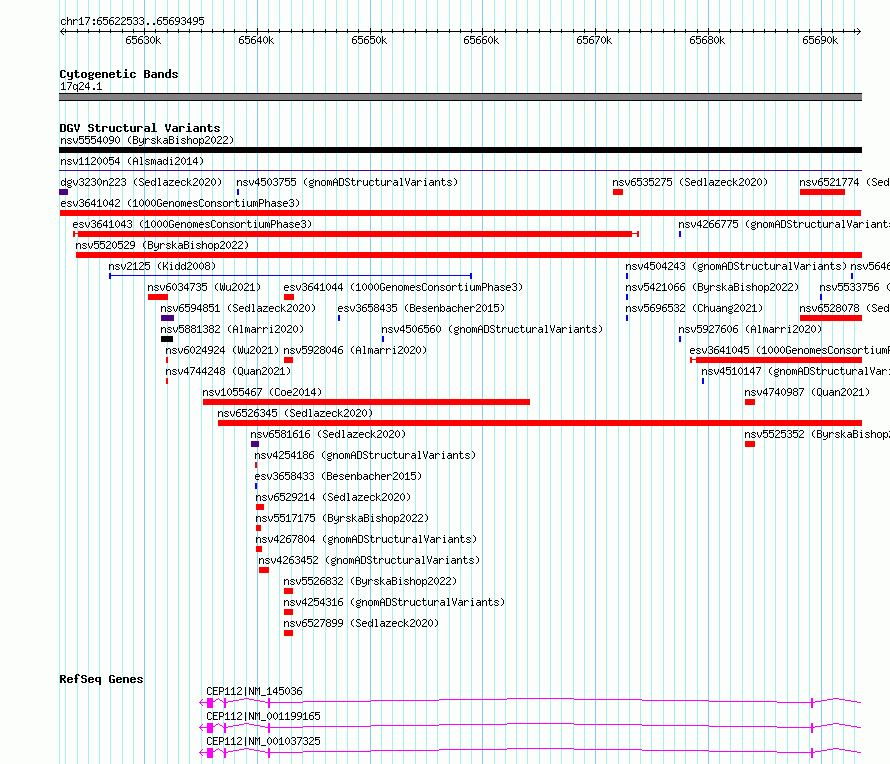Select nsv5526832 (ByrskaBishop2022) label
This screenshot has width=890, height=764.
(370, 581)
